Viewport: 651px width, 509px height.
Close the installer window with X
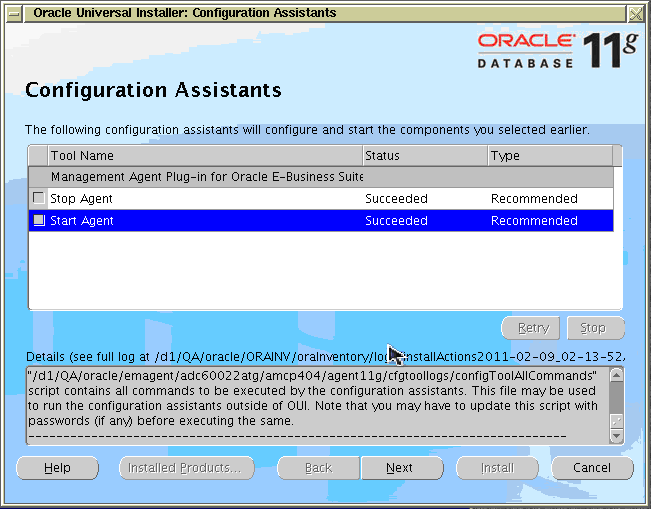[636, 14]
